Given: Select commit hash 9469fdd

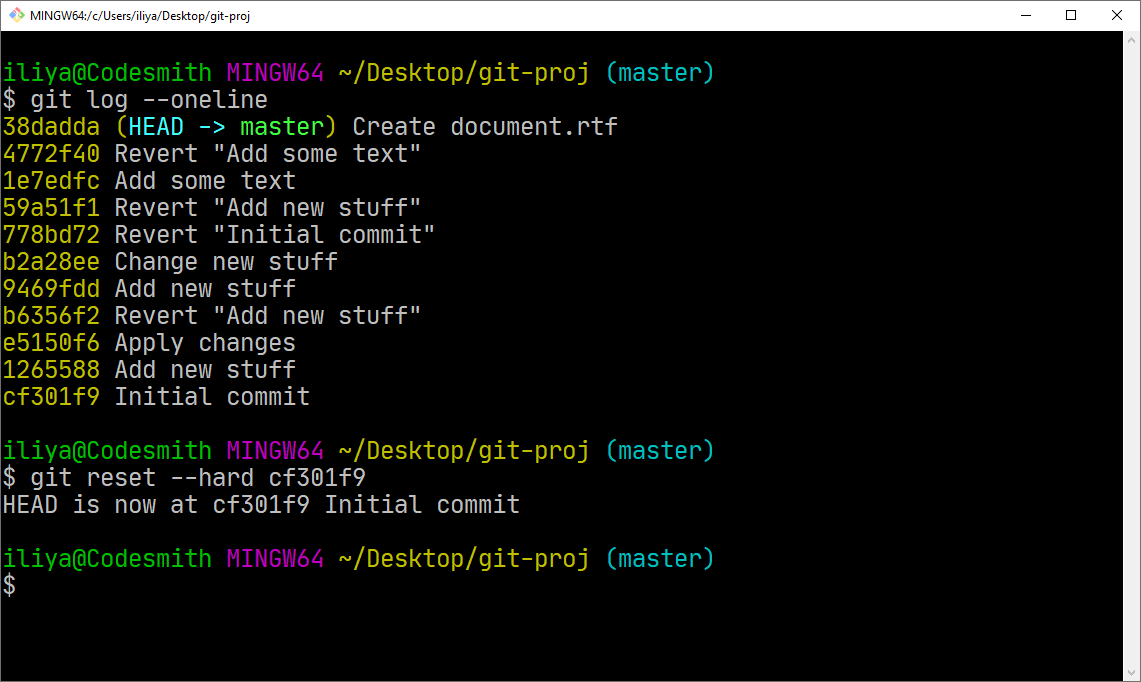Looking at the screenshot, I should click(x=51, y=289).
